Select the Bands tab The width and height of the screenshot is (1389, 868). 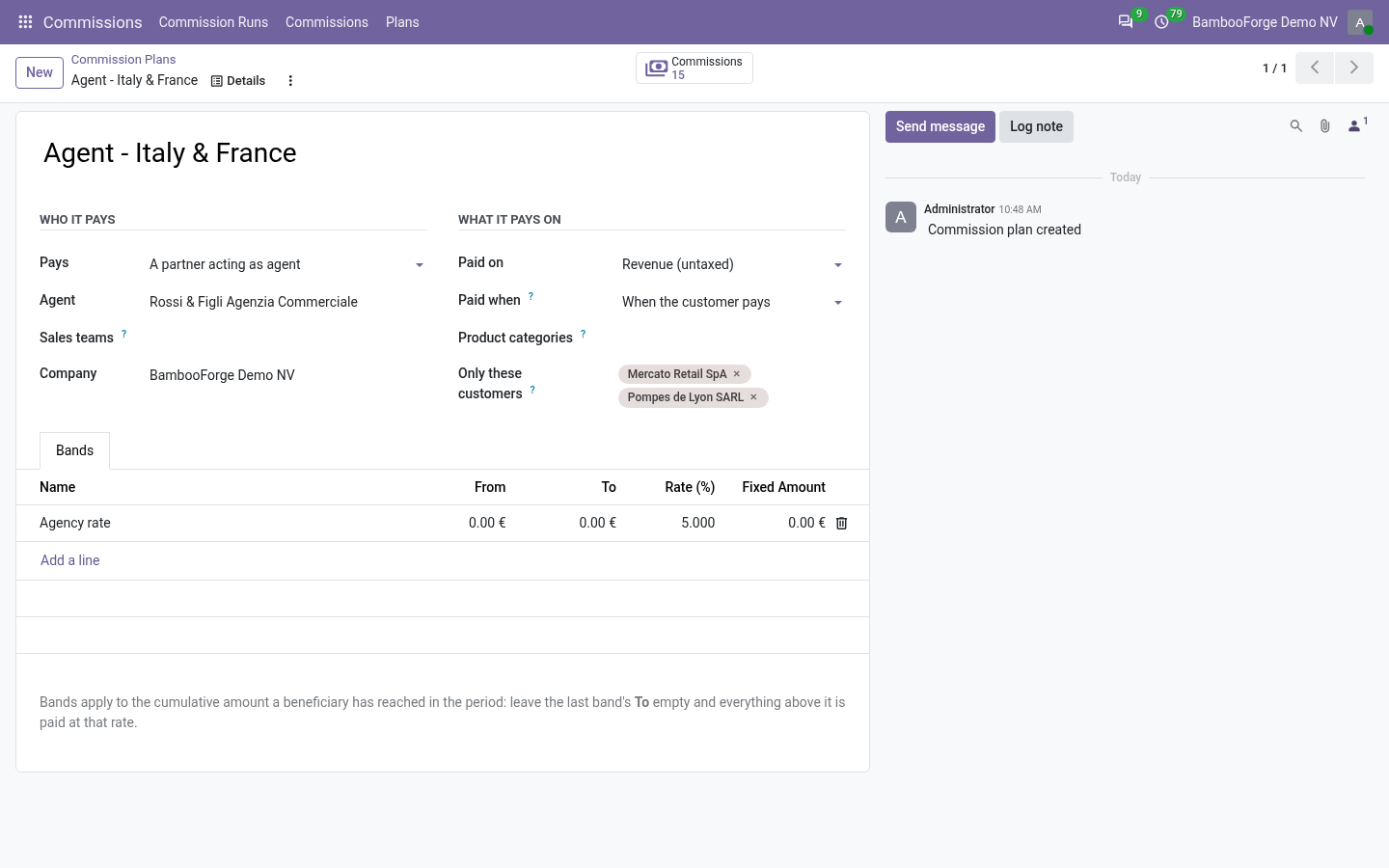[74, 451]
